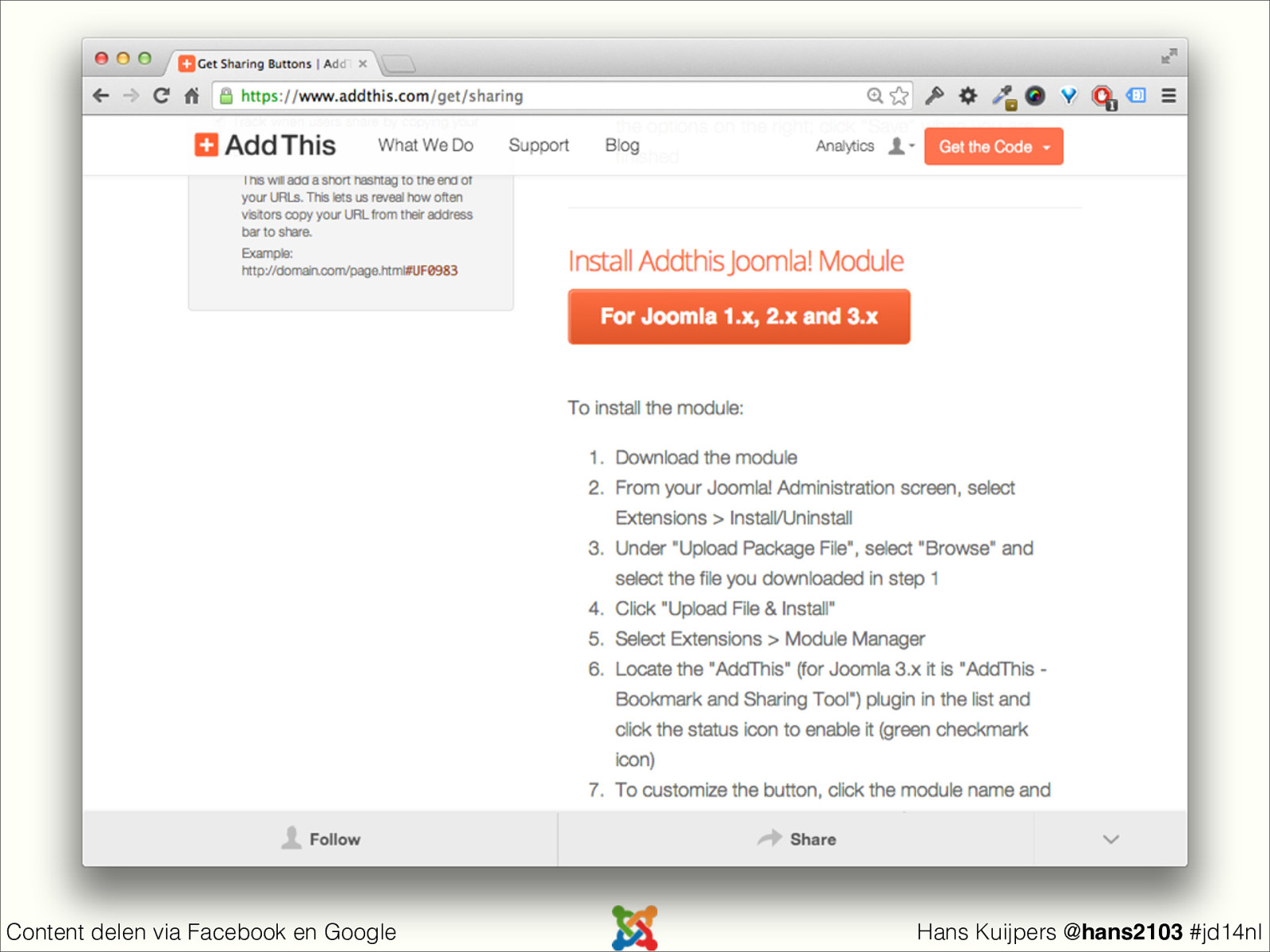Viewport: 1270px width, 952px height.
Task: Download the module for Joomla 1.x, 2.x, 3.x
Action: tap(739, 317)
